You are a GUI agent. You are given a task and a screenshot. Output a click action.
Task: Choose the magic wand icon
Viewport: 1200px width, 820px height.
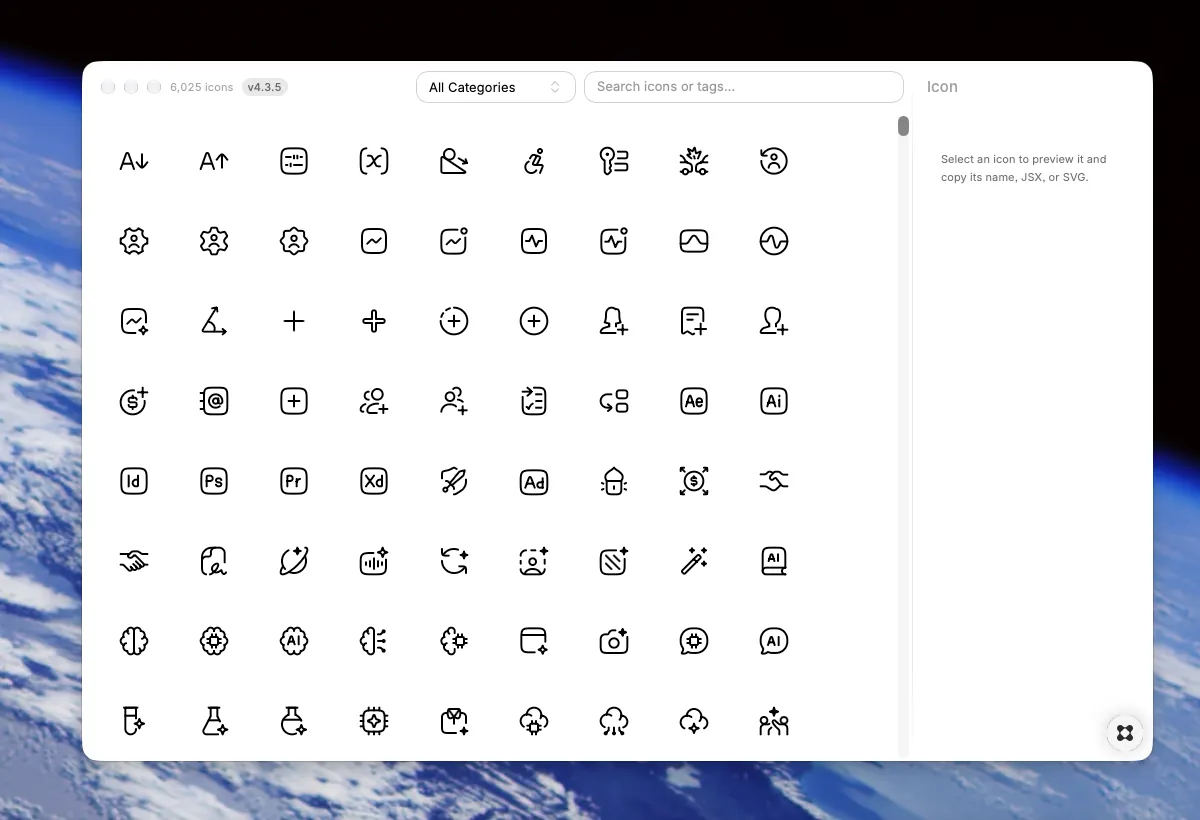694,561
